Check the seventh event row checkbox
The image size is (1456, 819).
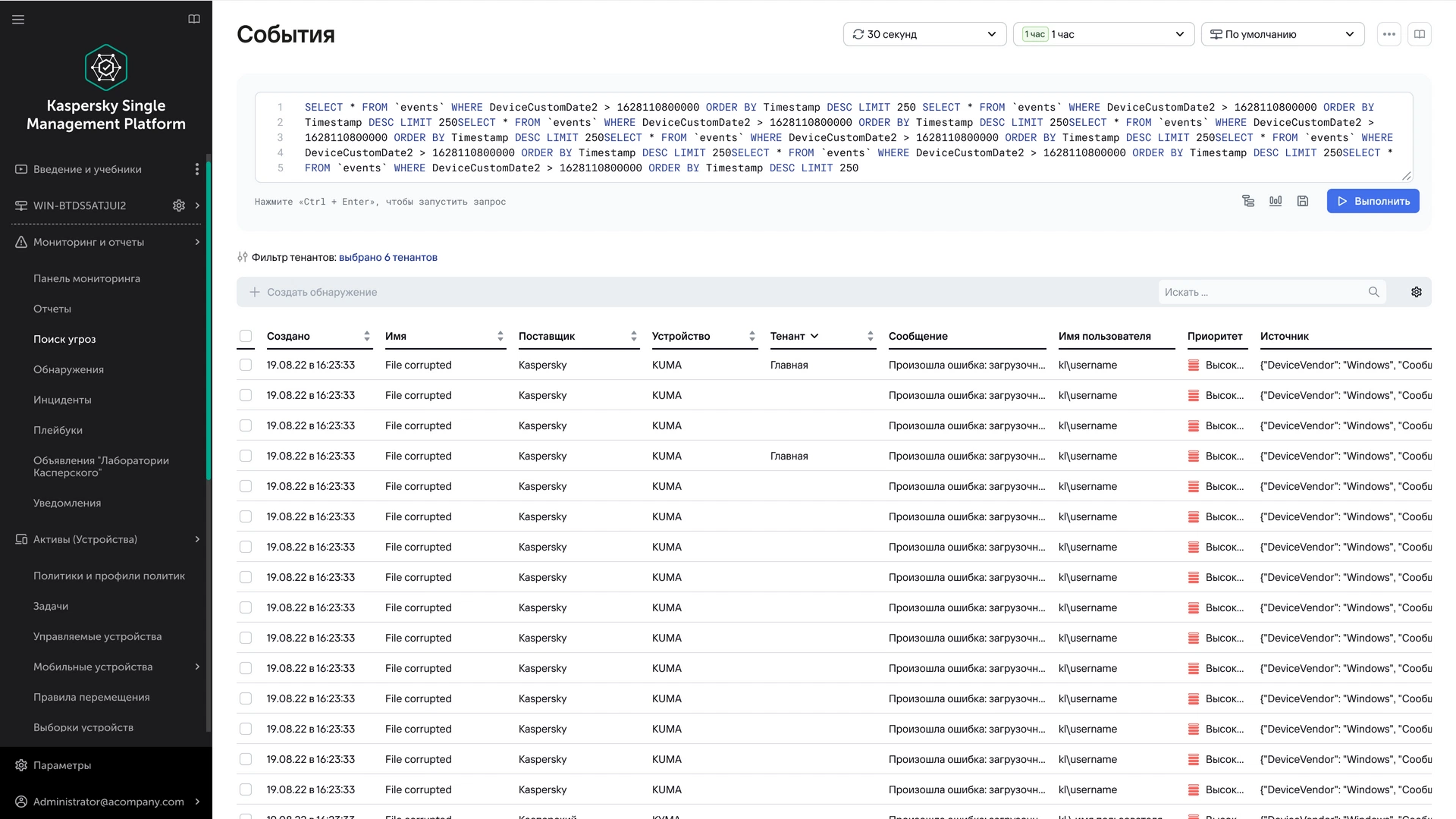click(246, 547)
